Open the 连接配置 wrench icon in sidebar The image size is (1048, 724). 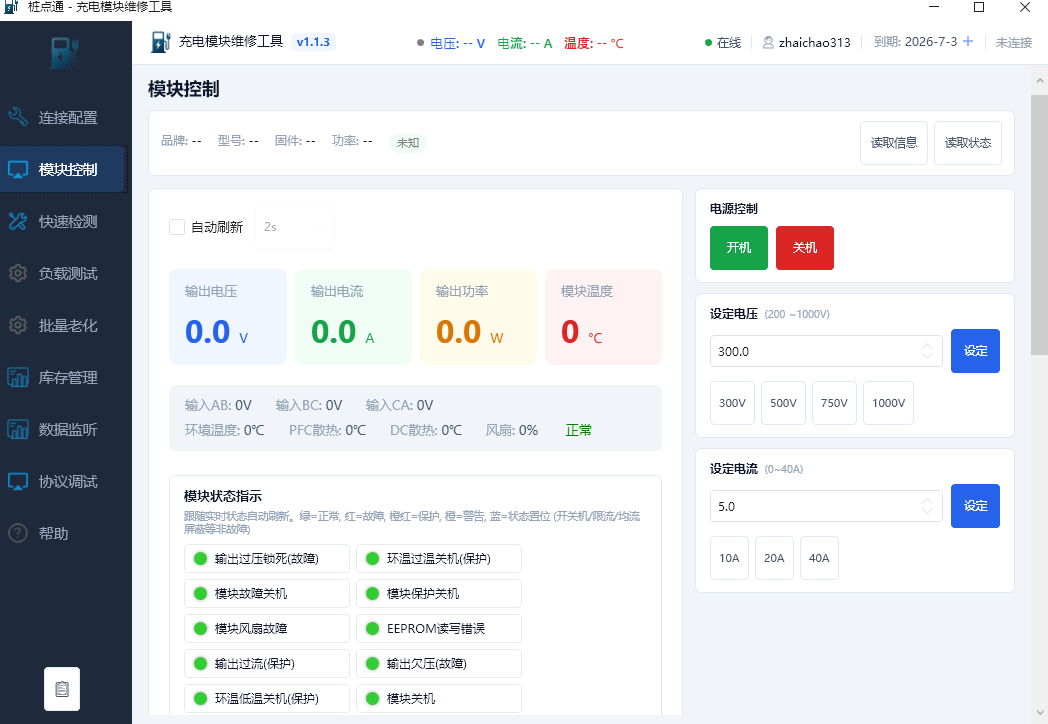[18, 117]
